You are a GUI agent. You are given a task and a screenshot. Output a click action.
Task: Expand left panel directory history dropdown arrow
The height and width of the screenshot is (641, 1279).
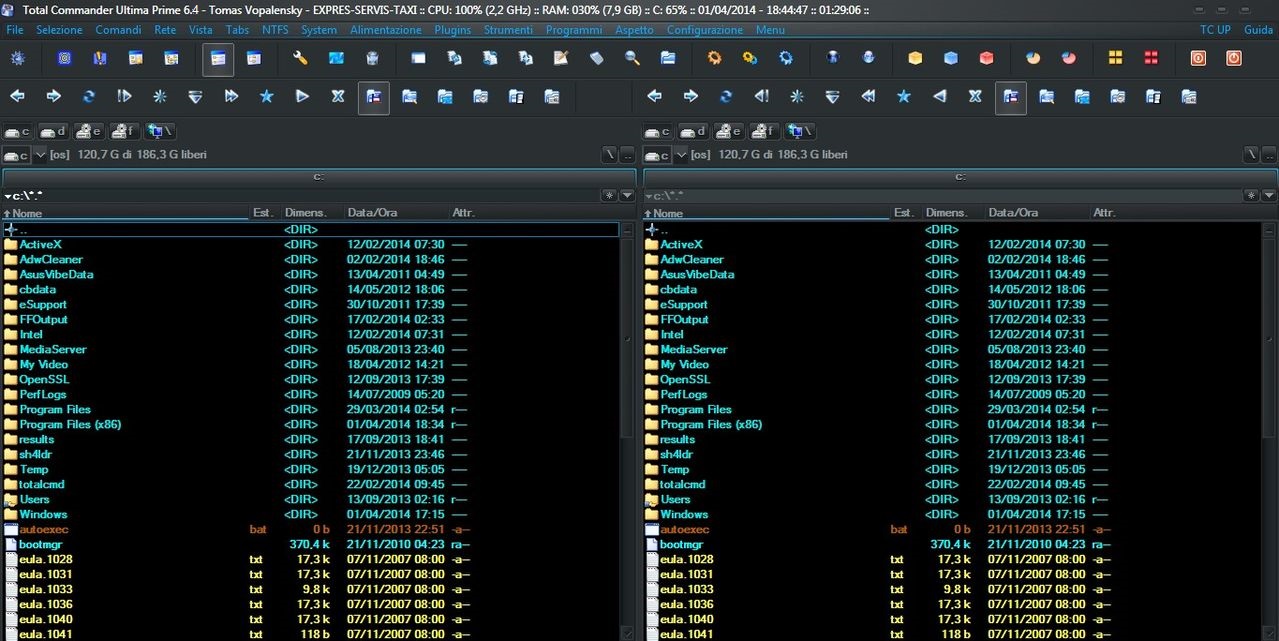pyautogui.click(x=627, y=196)
